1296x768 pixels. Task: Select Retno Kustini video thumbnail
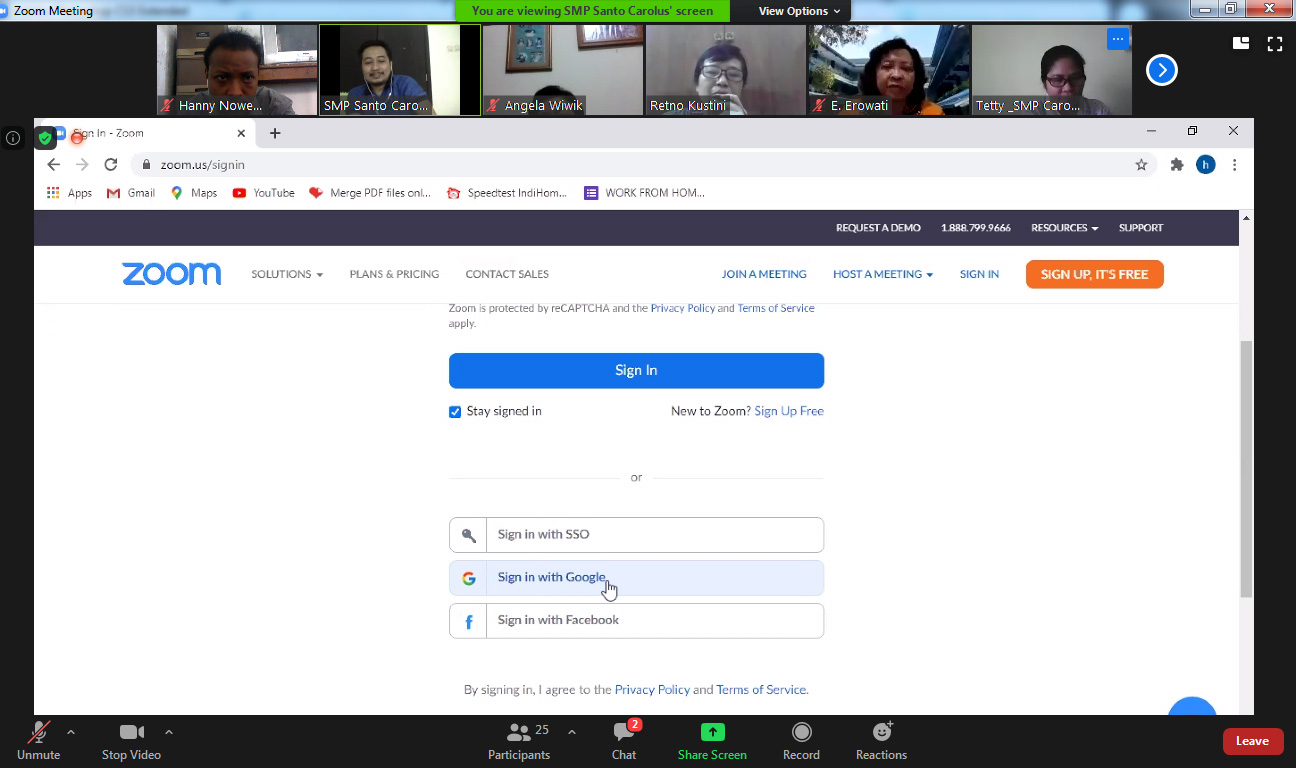(726, 70)
